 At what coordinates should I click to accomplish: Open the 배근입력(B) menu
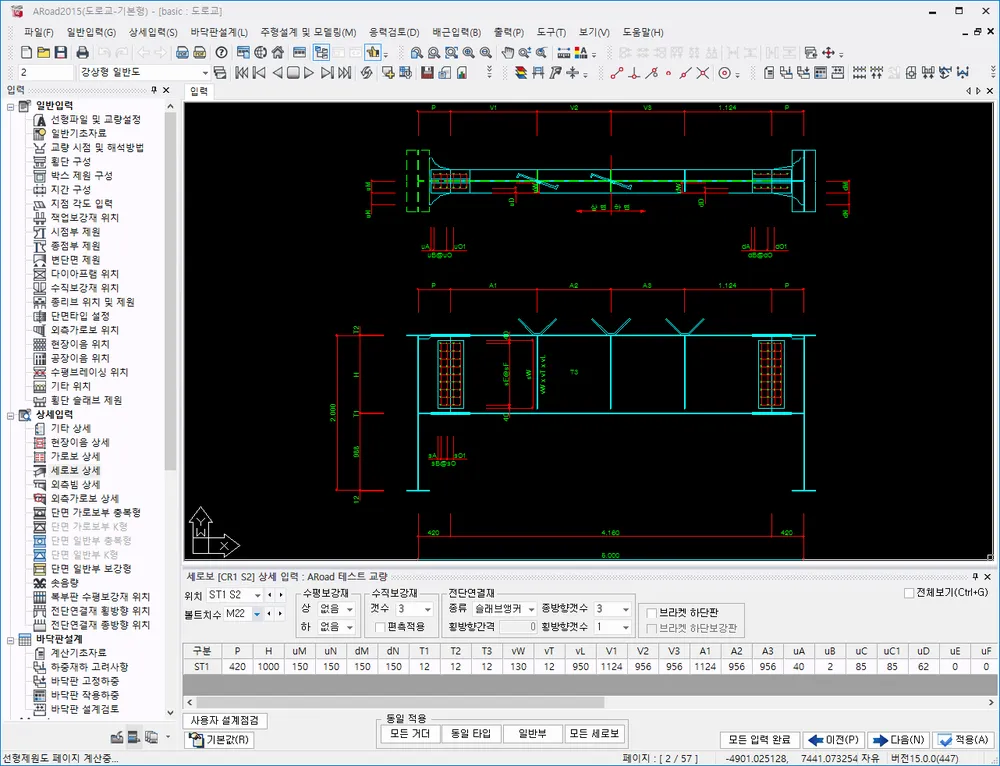(x=456, y=32)
